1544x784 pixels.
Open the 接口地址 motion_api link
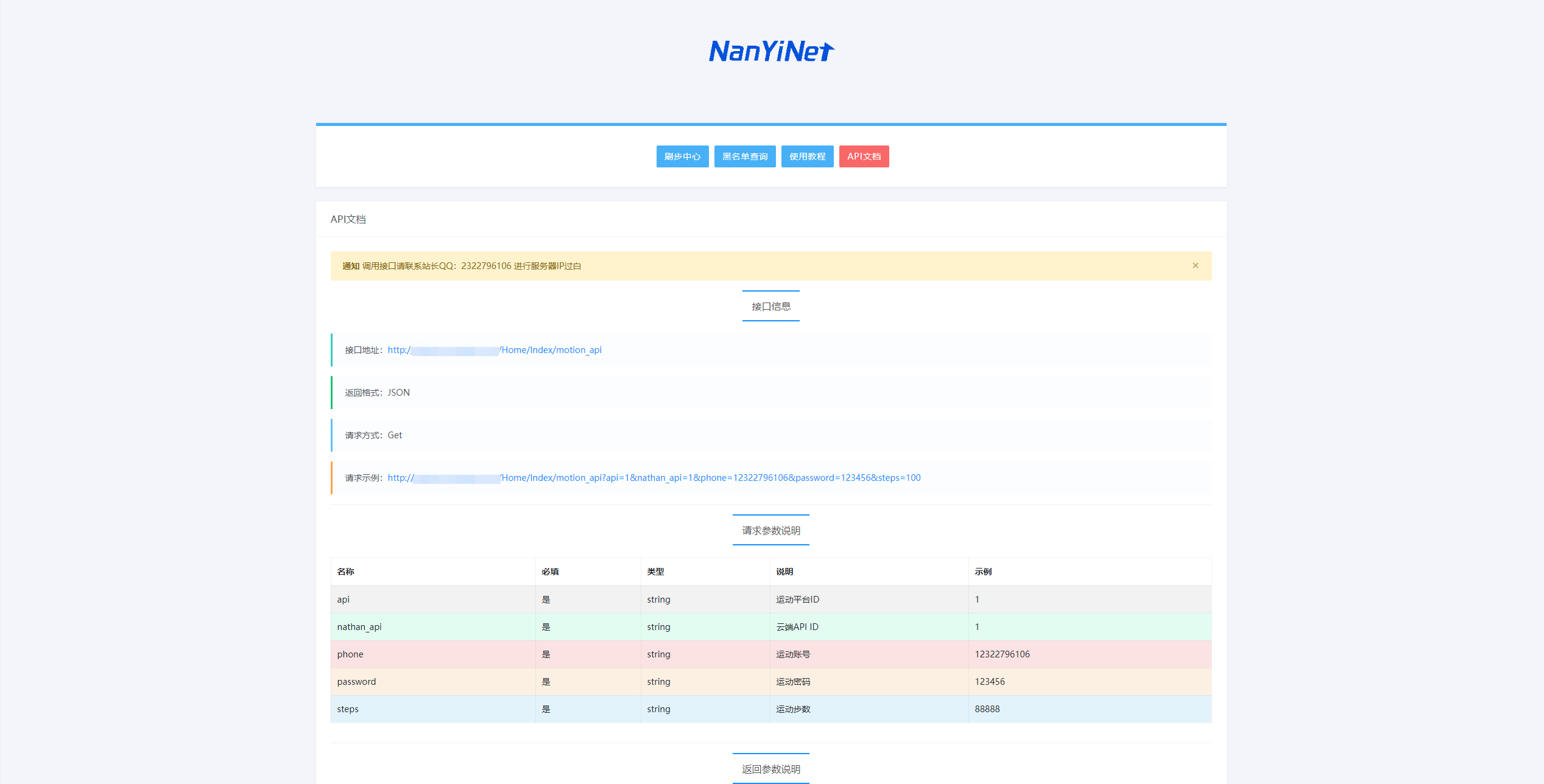point(495,350)
